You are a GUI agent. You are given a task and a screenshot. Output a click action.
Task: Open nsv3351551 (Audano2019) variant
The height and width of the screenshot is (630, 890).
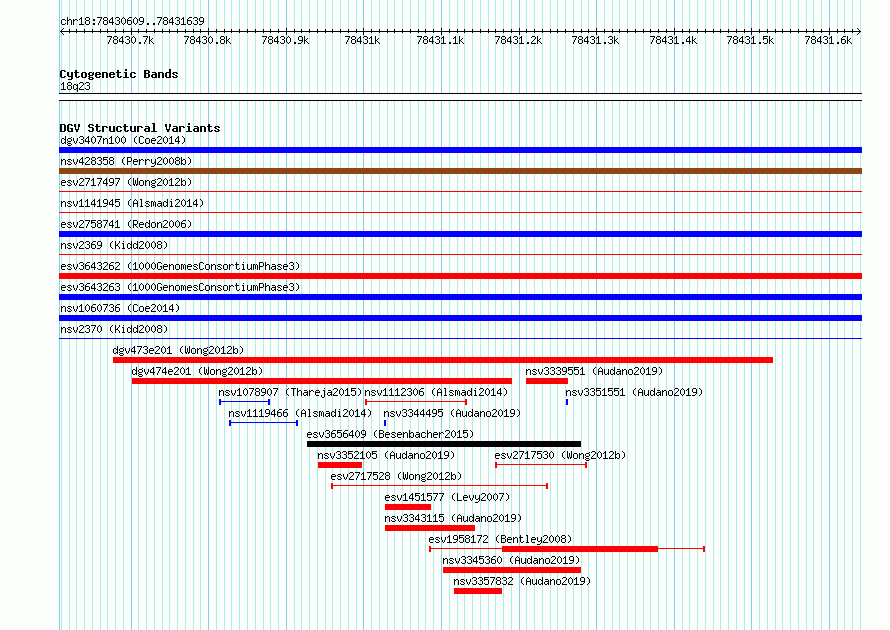pos(634,392)
